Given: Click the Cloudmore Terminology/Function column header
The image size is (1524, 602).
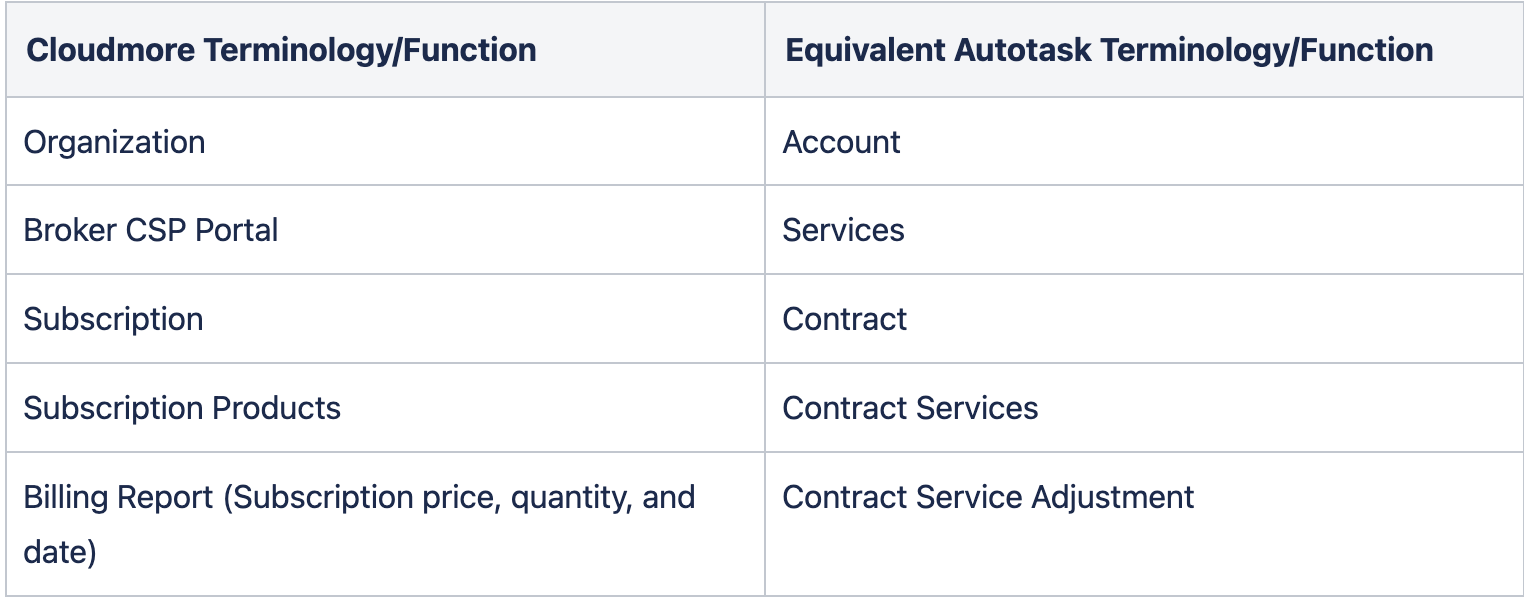Looking at the screenshot, I should (x=385, y=50).
